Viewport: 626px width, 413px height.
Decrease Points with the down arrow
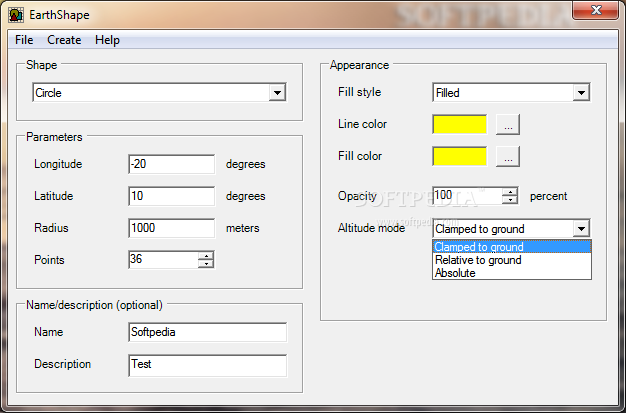pyautogui.click(x=206, y=264)
